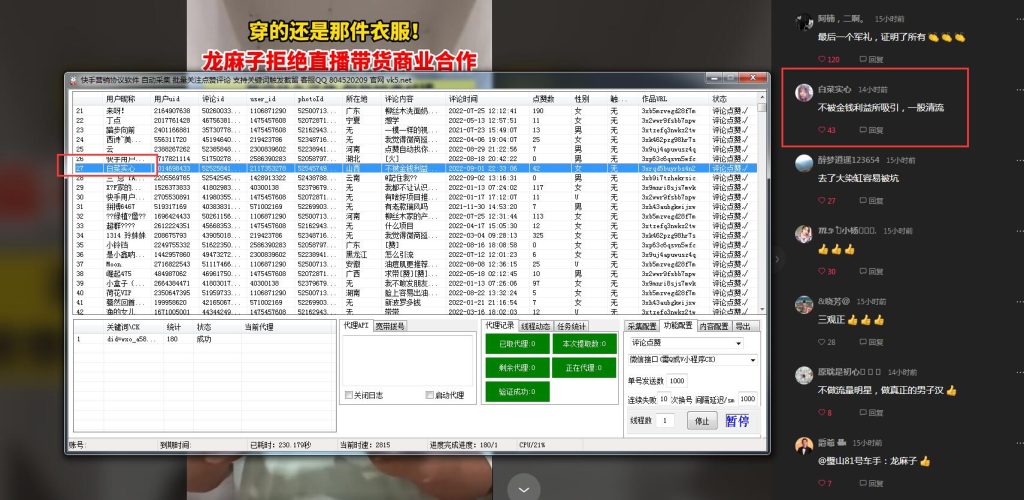This screenshot has height=500, width=1024.
Task: Click the 剩余代理:0 green box
Action: coord(517,367)
